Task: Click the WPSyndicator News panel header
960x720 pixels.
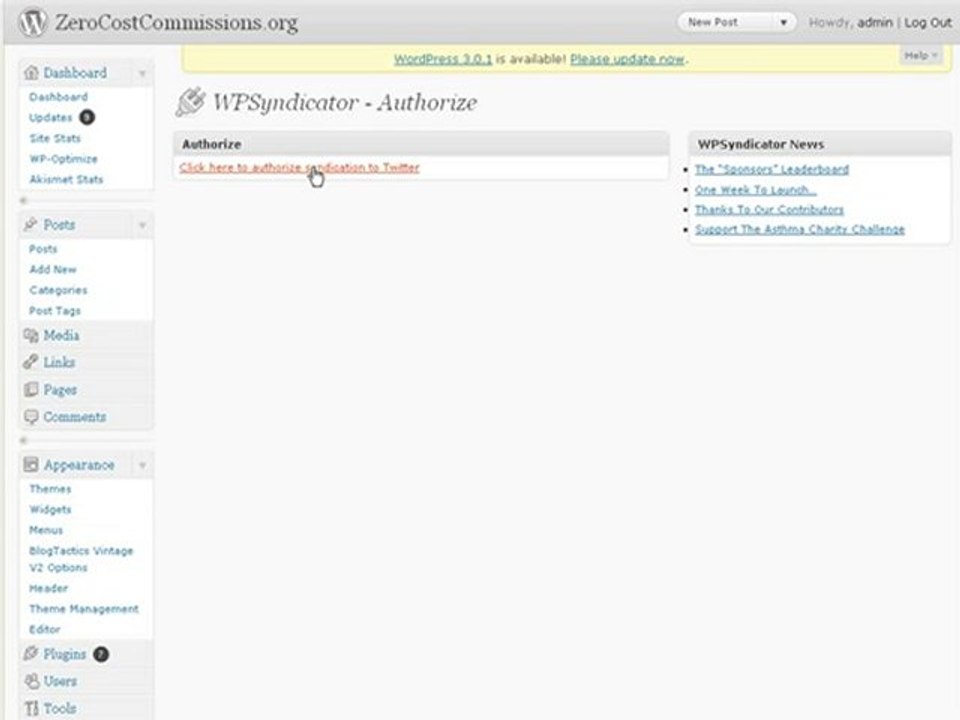Action: coord(820,144)
